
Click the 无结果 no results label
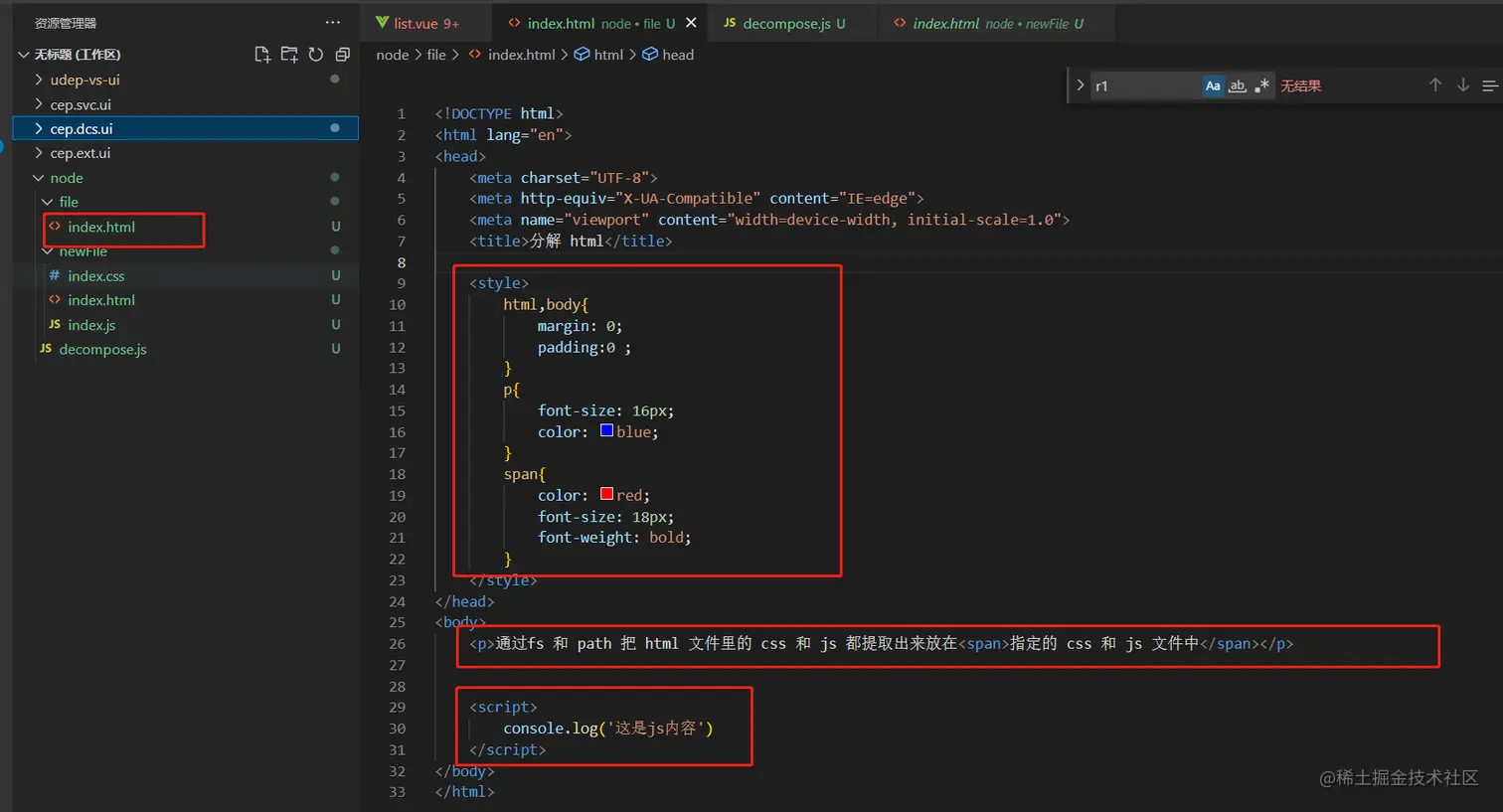click(x=1300, y=85)
